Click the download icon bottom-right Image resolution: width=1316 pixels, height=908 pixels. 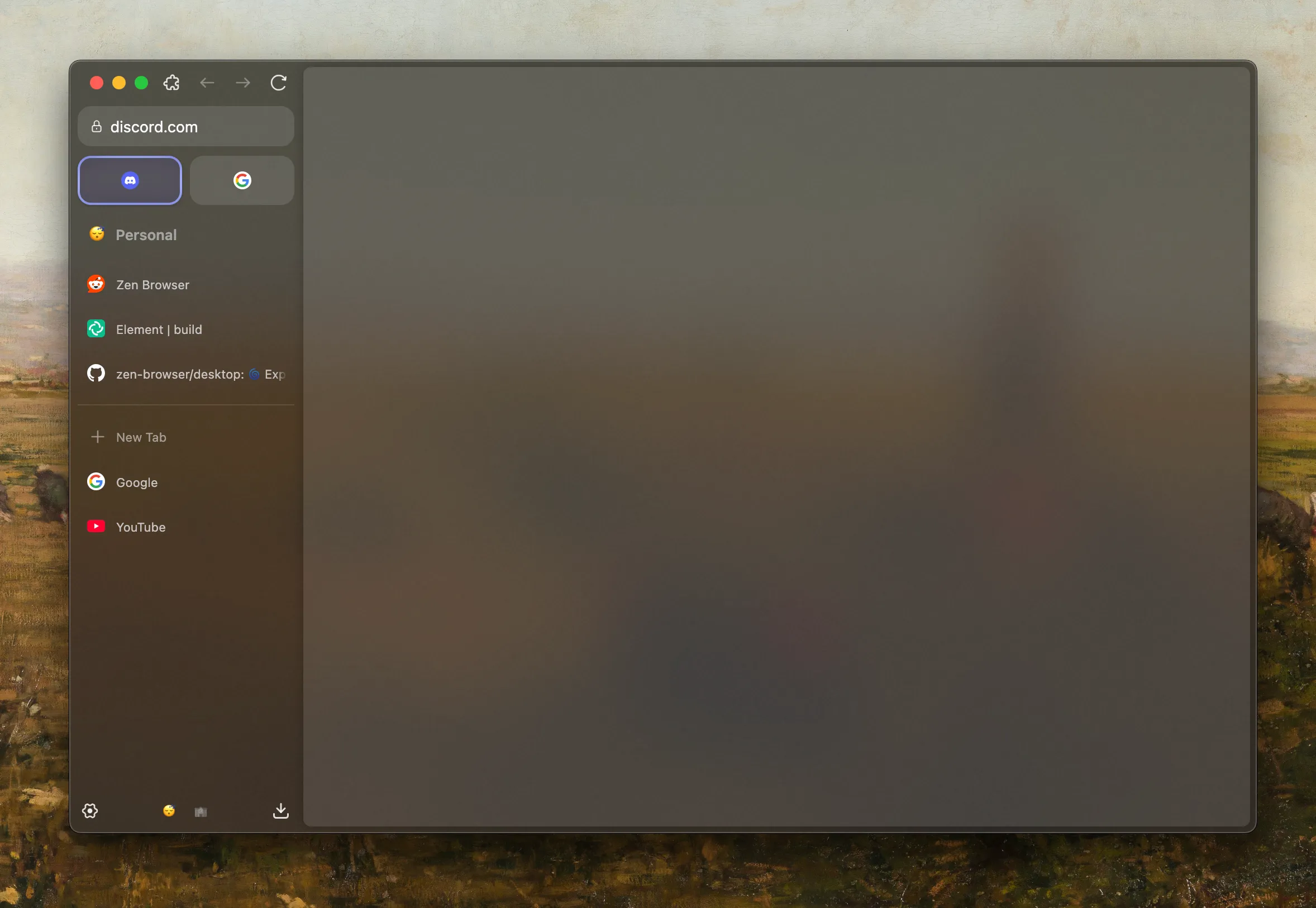(280, 810)
